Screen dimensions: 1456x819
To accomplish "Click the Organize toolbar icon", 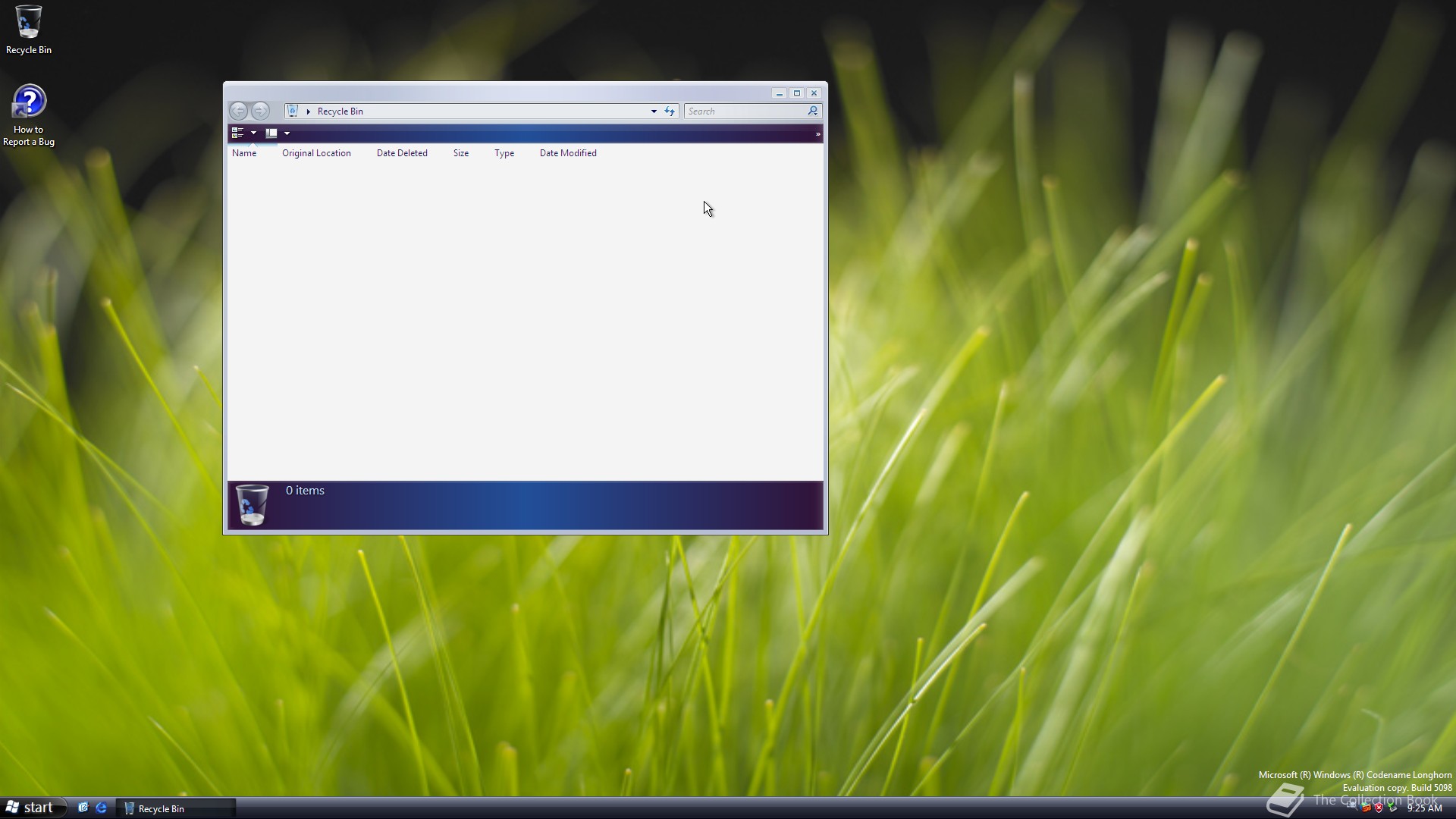I will [x=237, y=133].
